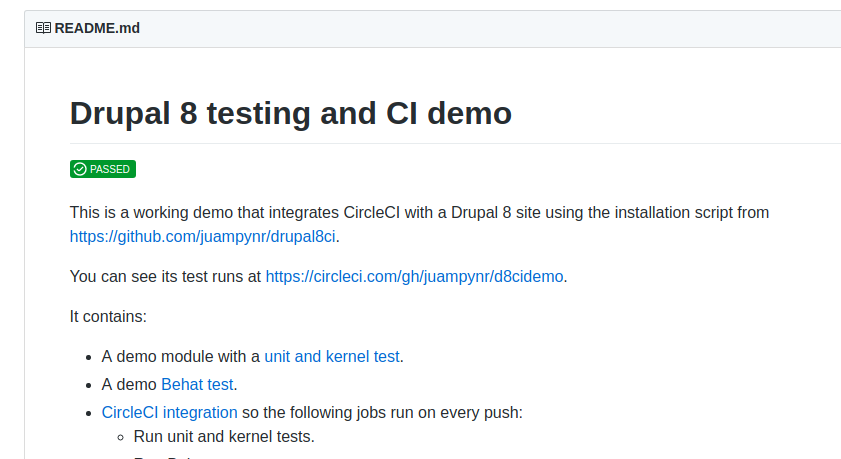
Task: Open the github.com/juampynr/drupal8ci link
Action: [x=203, y=236]
